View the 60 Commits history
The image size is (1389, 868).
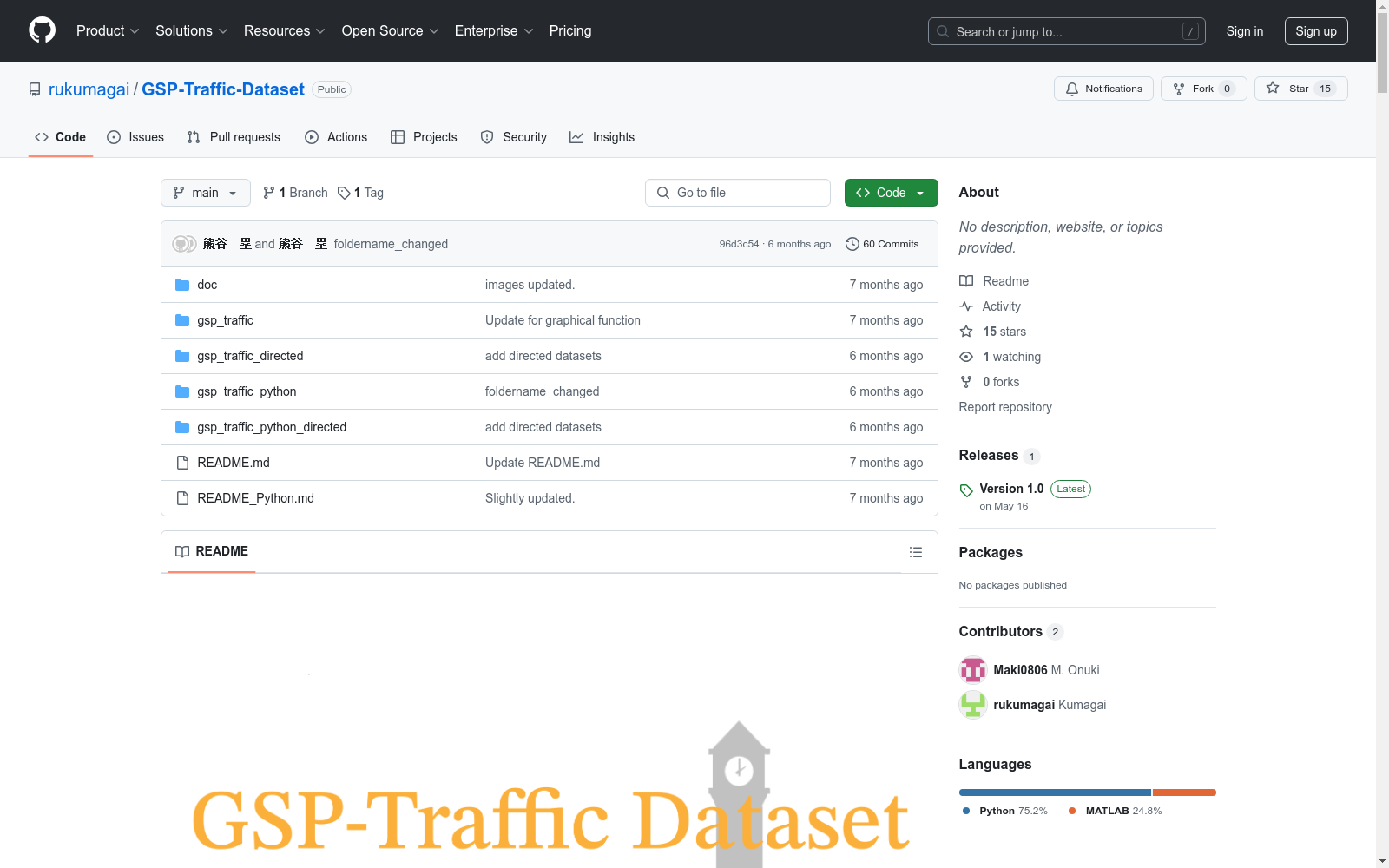click(882, 244)
